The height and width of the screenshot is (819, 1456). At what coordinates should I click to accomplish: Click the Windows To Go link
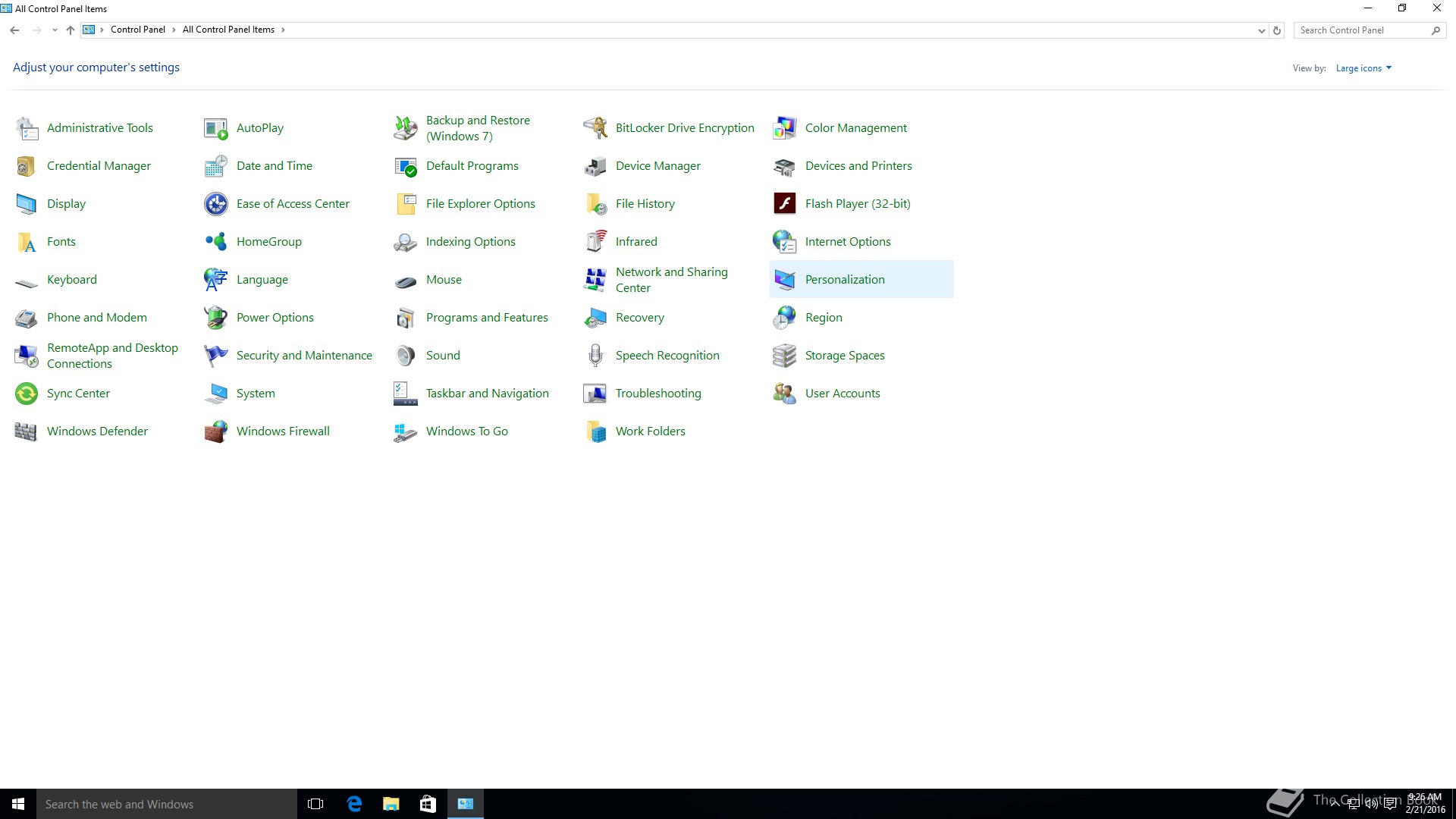pos(467,431)
